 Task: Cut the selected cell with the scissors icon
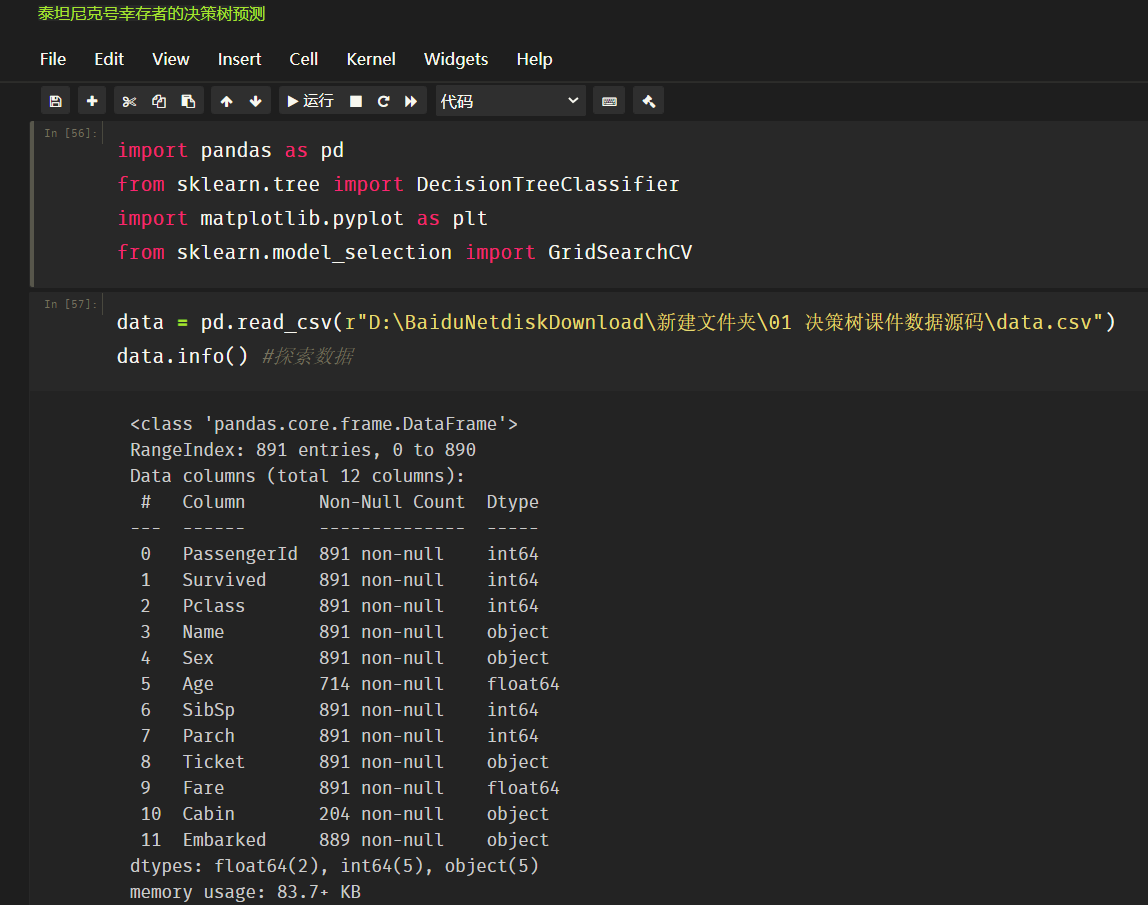127,100
